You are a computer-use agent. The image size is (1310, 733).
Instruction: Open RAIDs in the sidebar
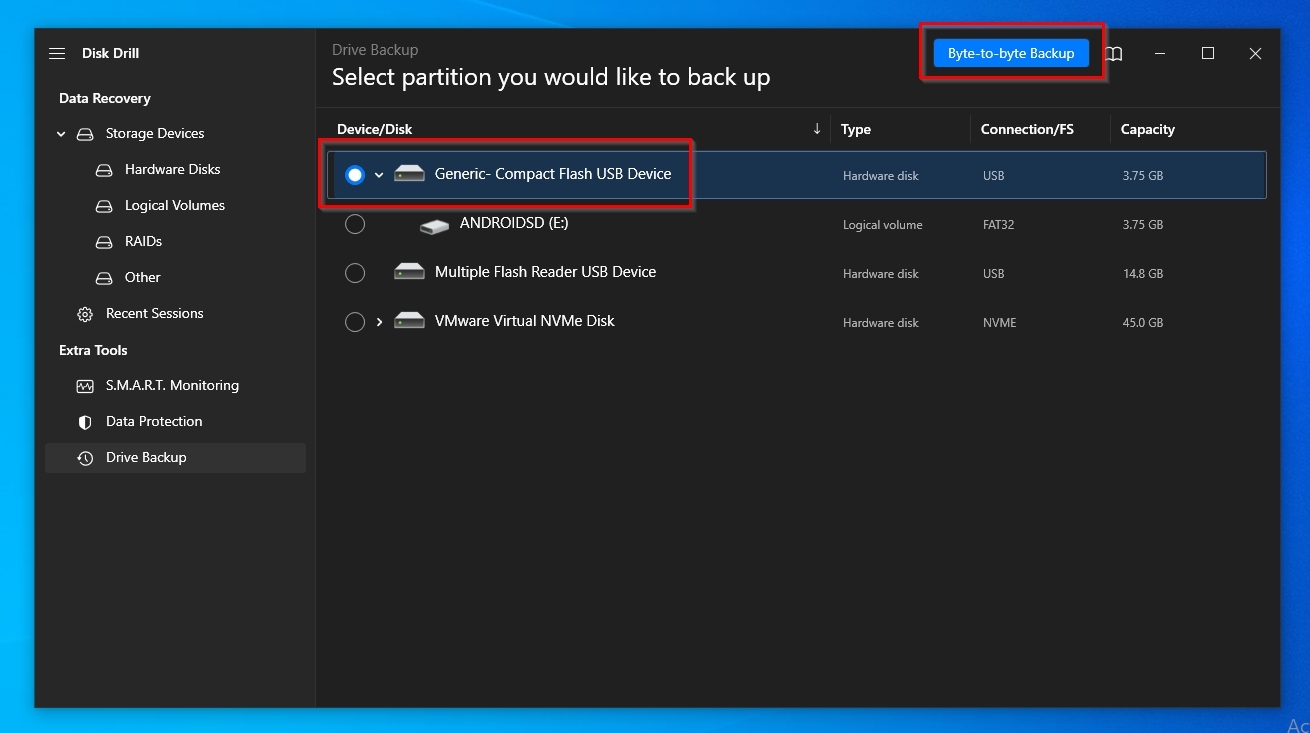click(143, 241)
